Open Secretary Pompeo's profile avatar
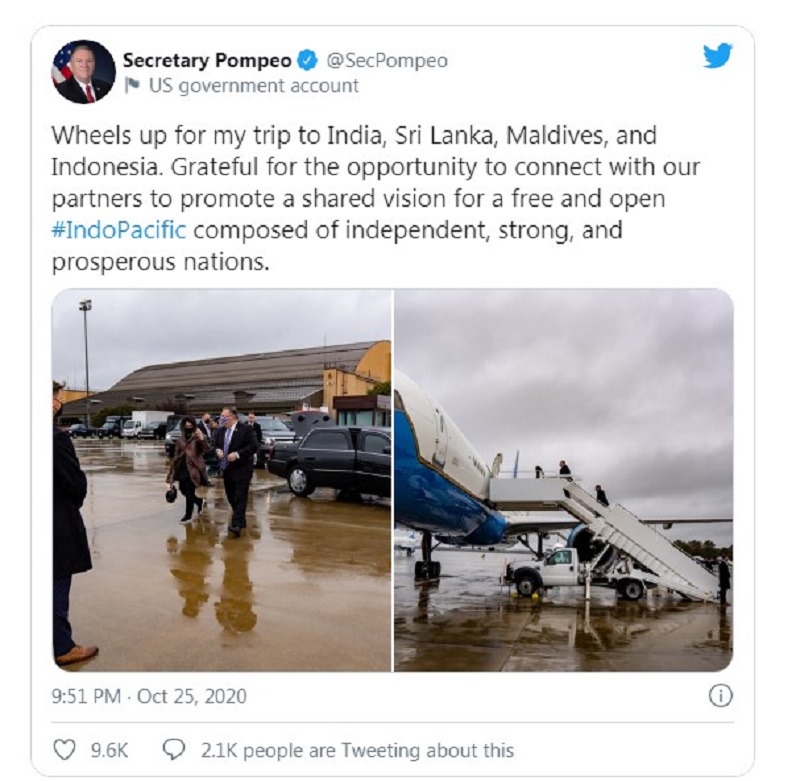This screenshot has height=781, width=800. pyautogui.click(x=84, y=72)
